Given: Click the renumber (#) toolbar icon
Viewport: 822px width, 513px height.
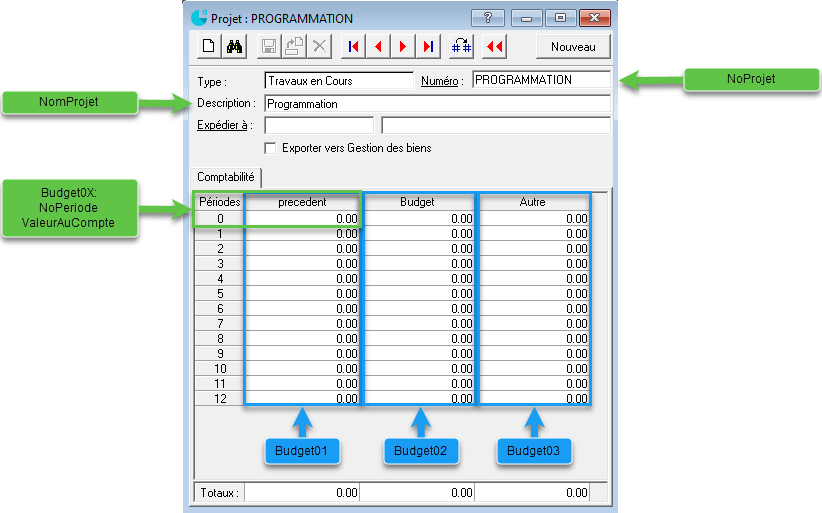Looking at the screenshot, I should [461, 46].
